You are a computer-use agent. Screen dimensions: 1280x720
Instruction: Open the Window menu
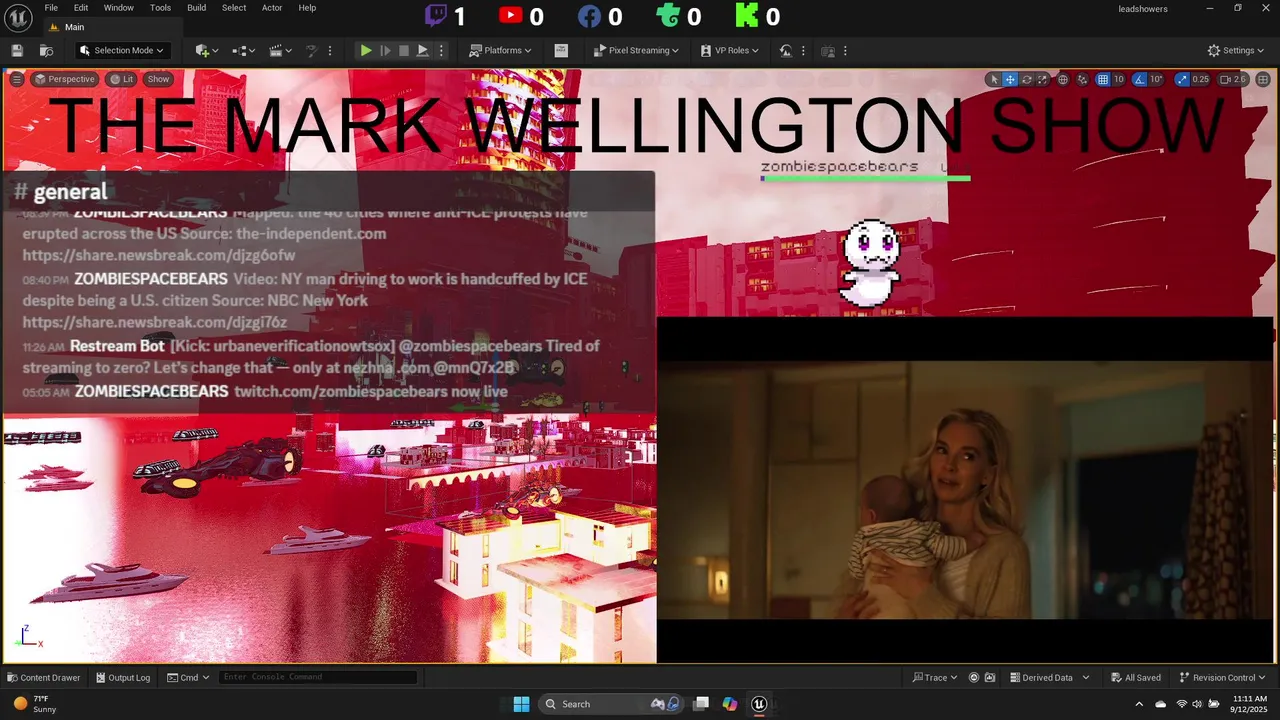pos(118,8)
